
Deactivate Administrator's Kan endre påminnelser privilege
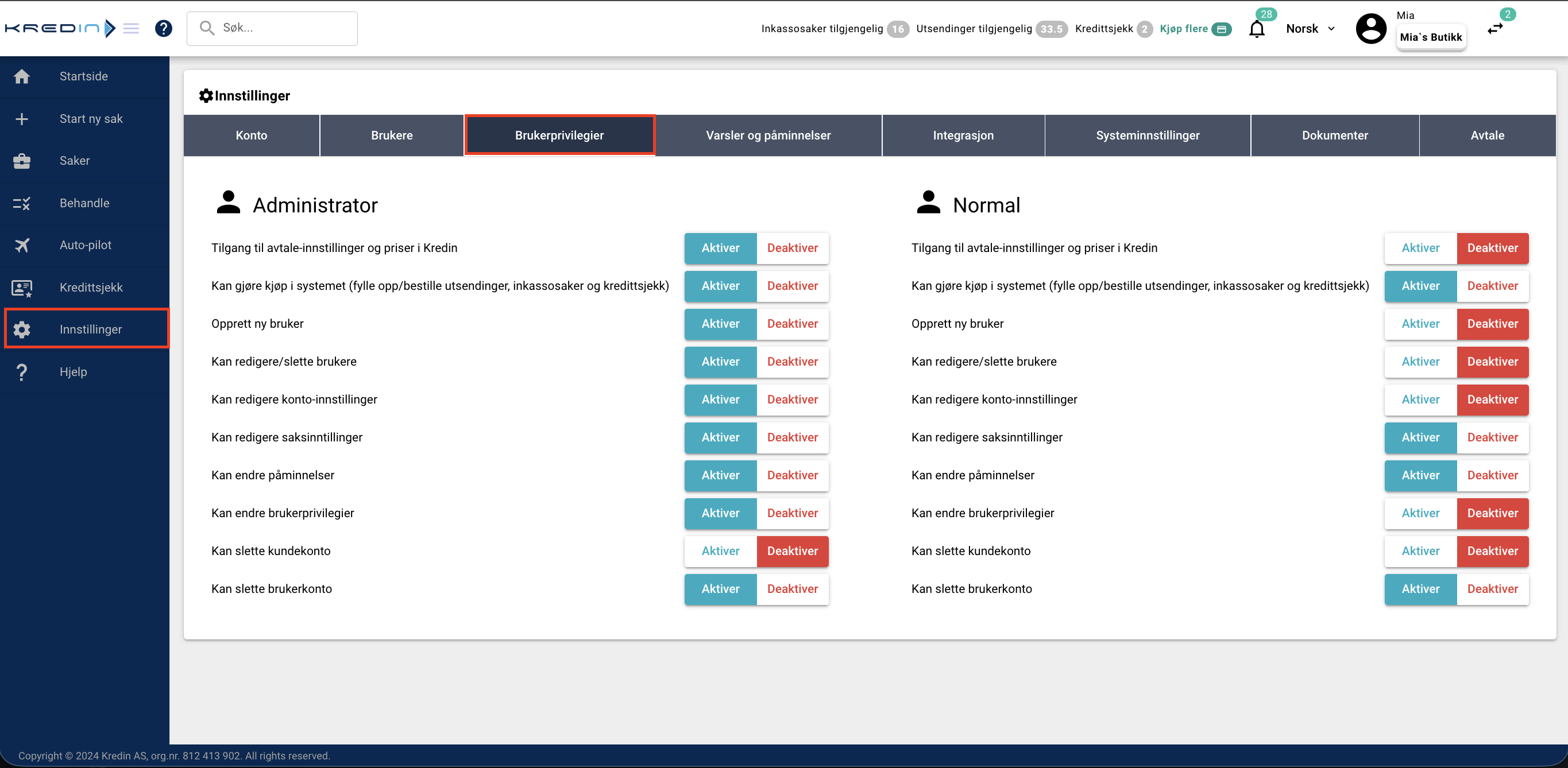(792, 475)
